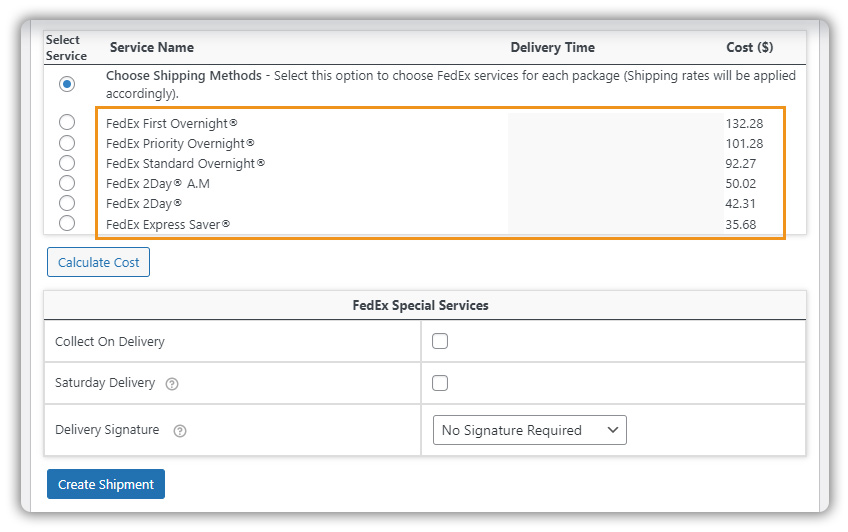
Task: Click the FedEx Priority Overnight label
Action: coord(180,143)
